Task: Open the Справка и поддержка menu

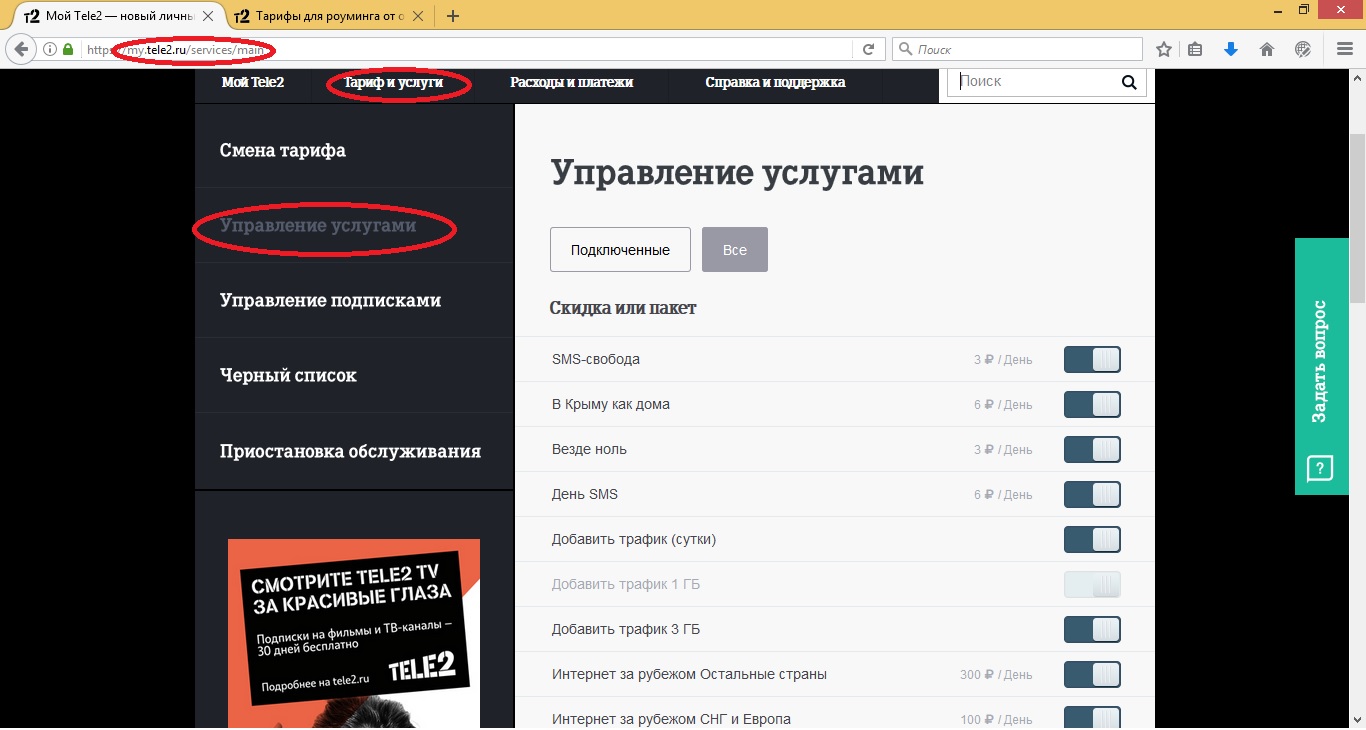Action: pyautogui.click(x=775, y=82)
